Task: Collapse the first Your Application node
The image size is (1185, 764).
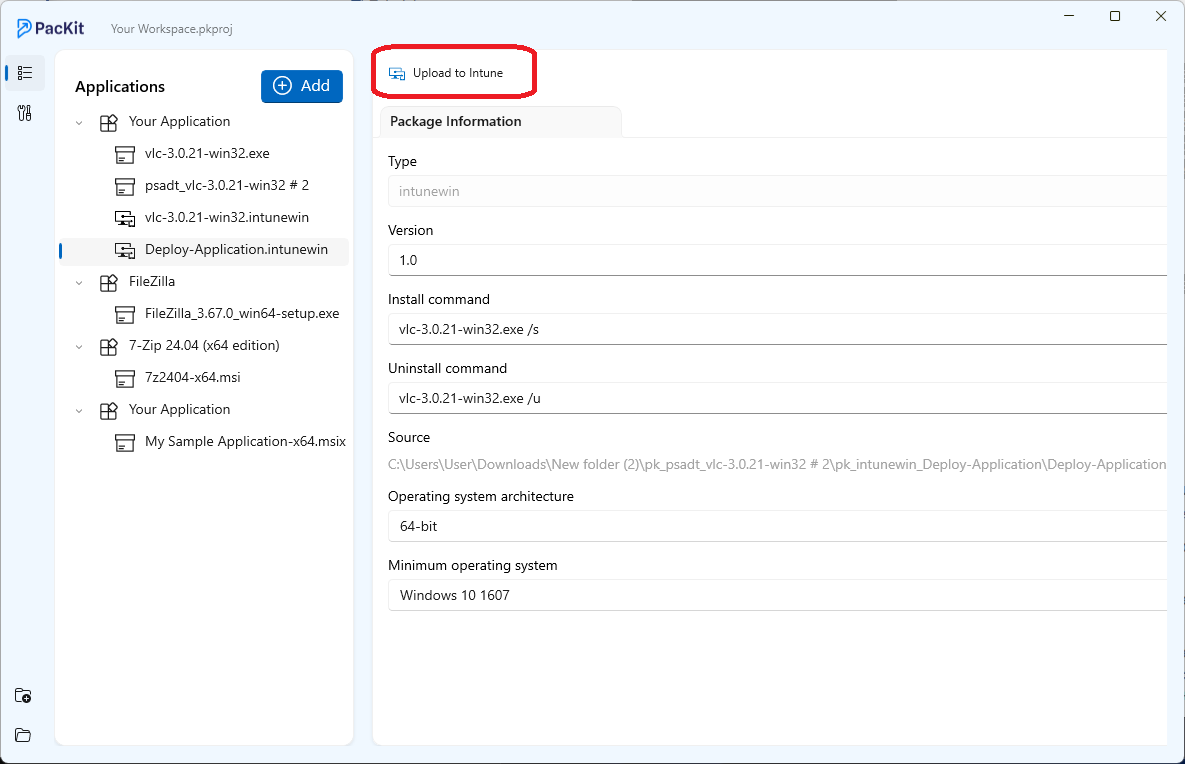Action: 79,122
